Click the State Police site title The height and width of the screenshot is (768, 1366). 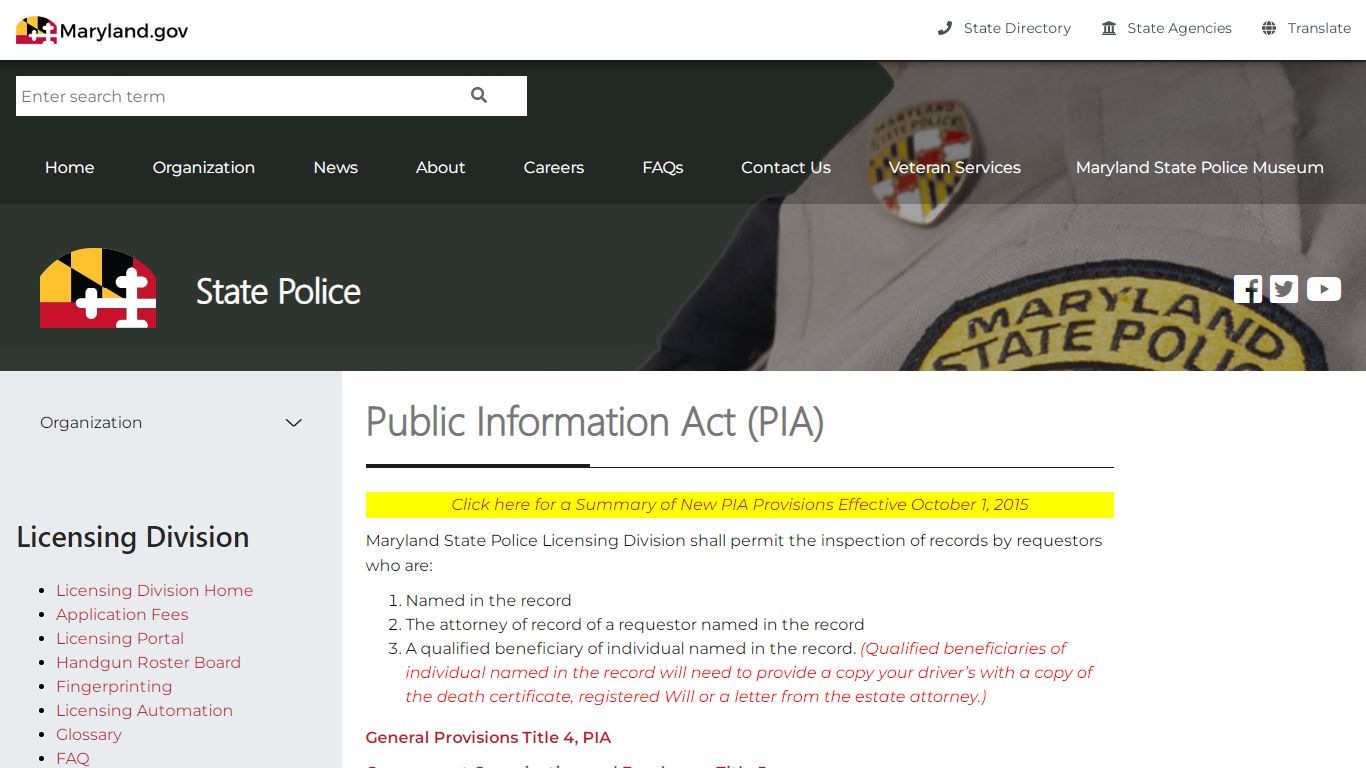[278, 291]
